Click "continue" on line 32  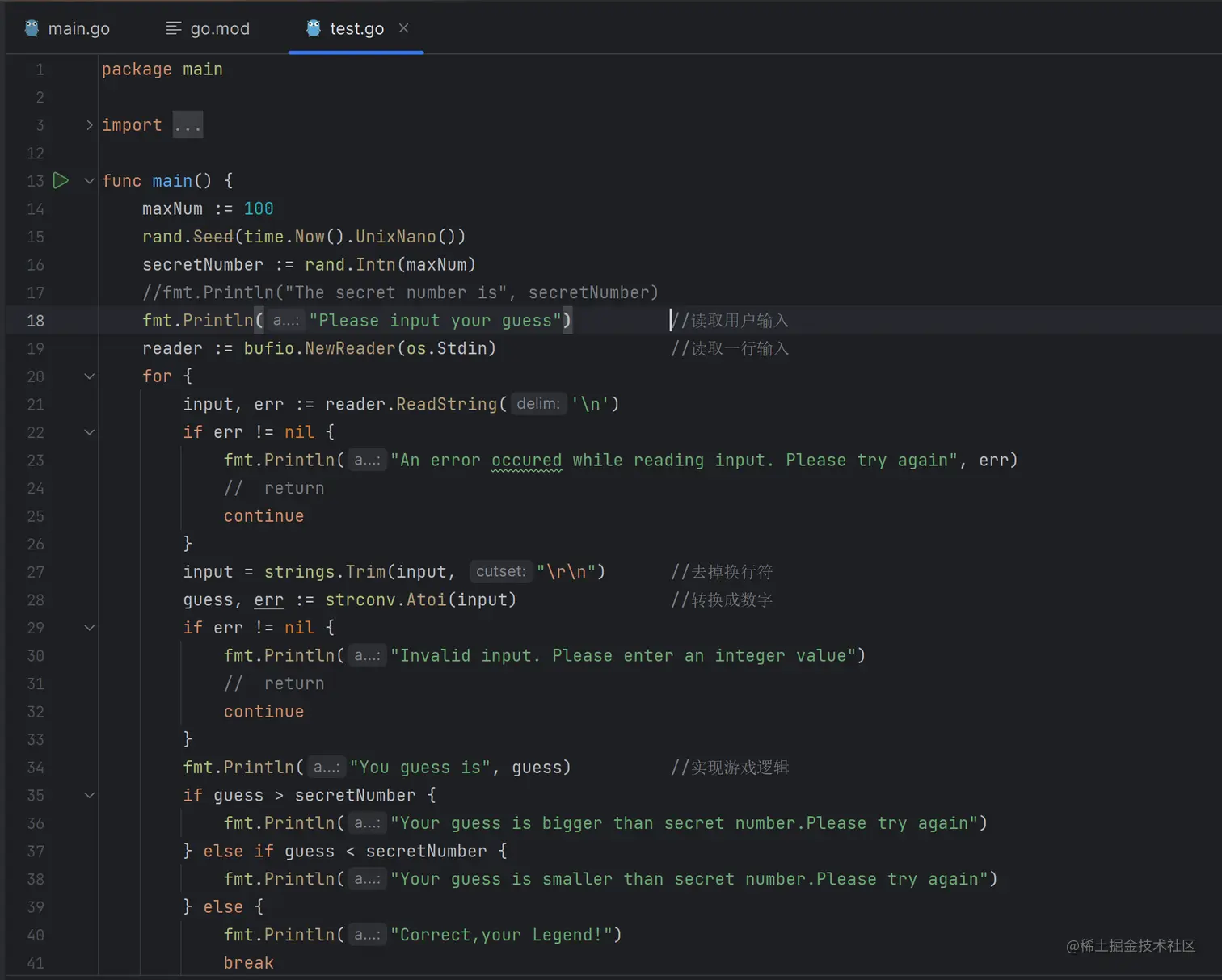pos(264,712)
